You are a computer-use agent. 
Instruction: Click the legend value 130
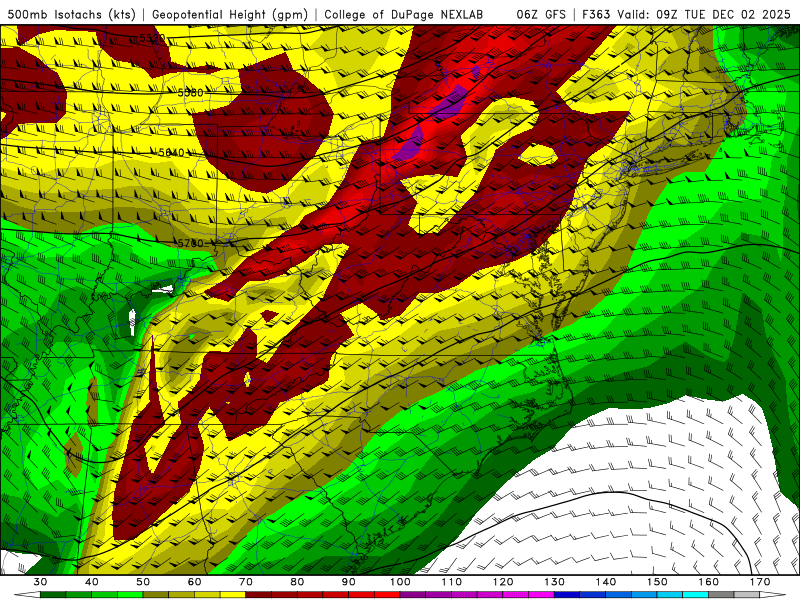pyautogui.click(x=555, y=582)
